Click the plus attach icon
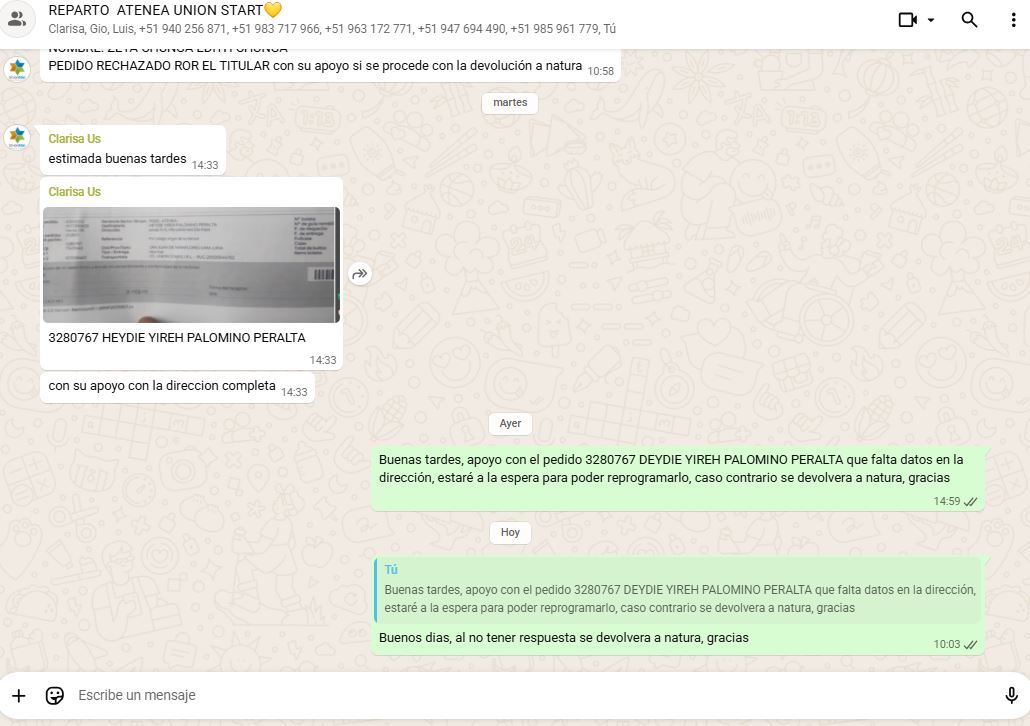The width and height of the screenshot is (1030, 726). [18, 695]
